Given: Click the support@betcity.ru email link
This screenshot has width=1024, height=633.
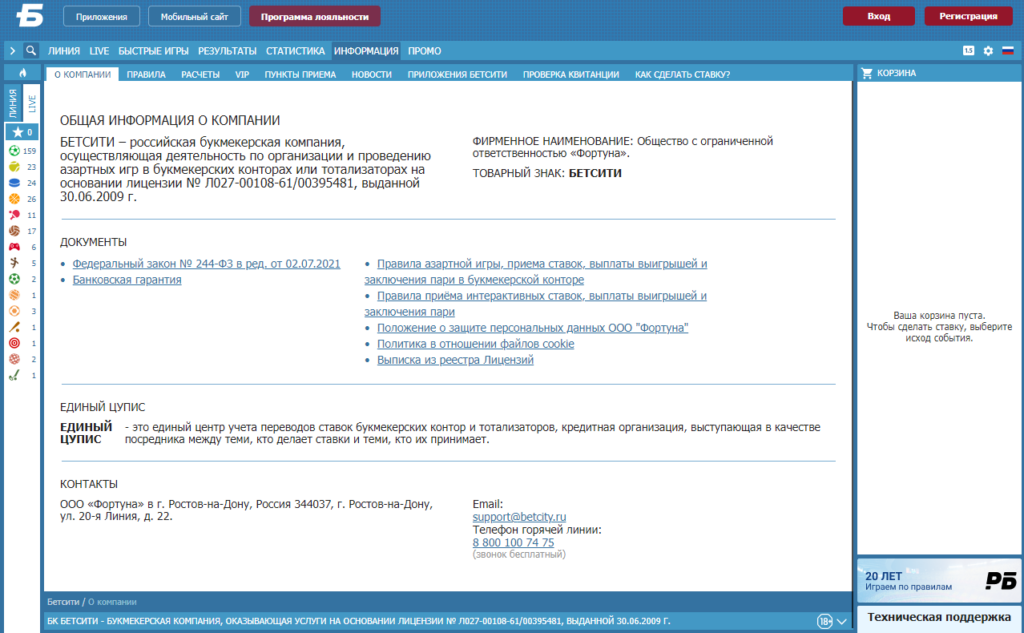Looking at the screenshot, I should [x=519, y=517].
